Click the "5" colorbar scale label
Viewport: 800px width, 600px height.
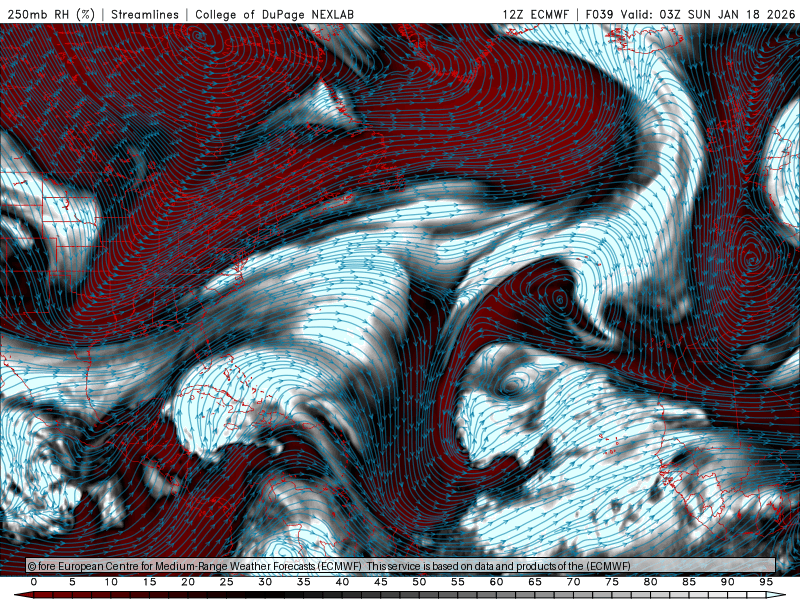pyautogui.click(x=72, y=582)
